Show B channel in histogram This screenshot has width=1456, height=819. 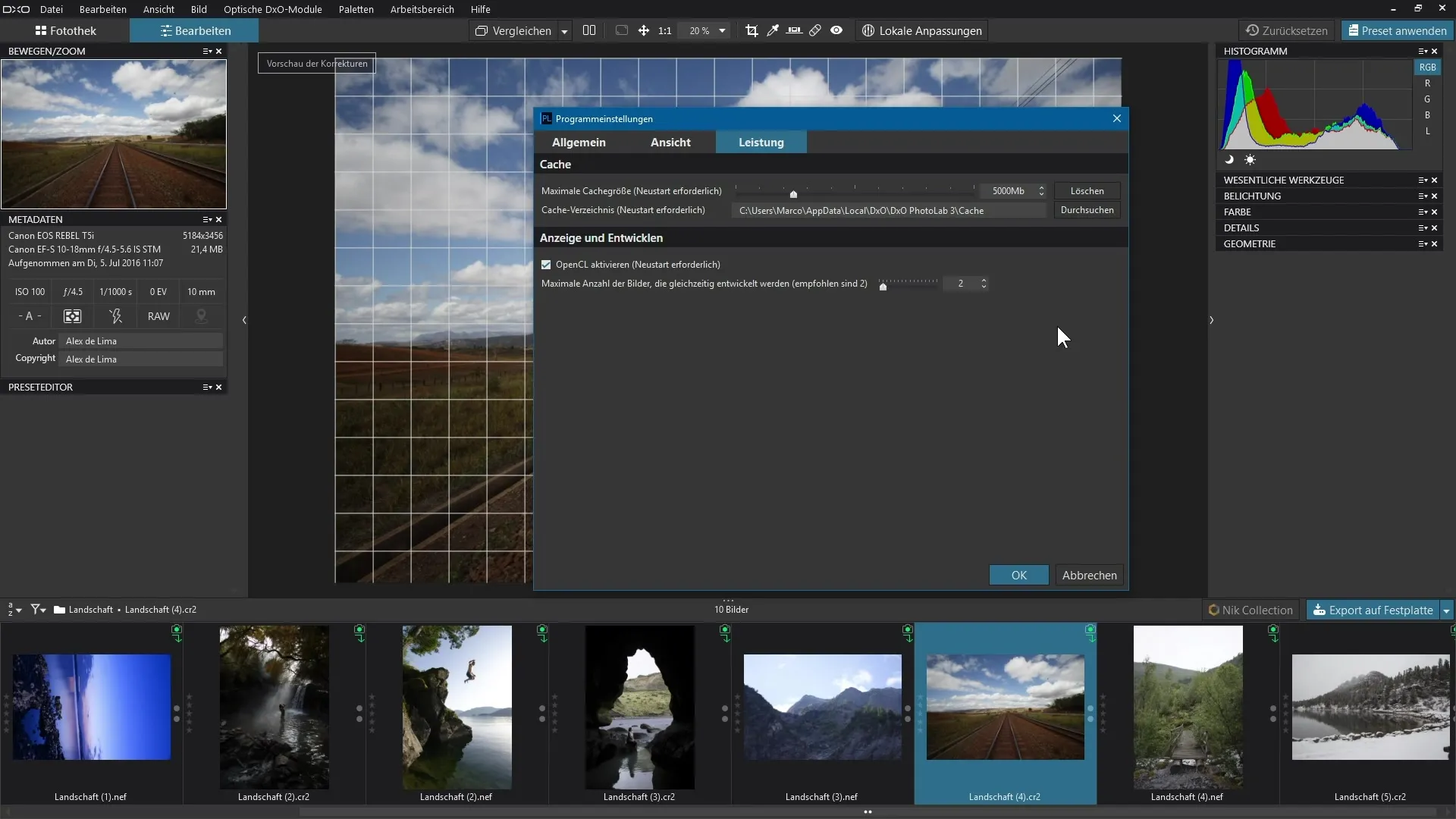[x=1427, y=115]
